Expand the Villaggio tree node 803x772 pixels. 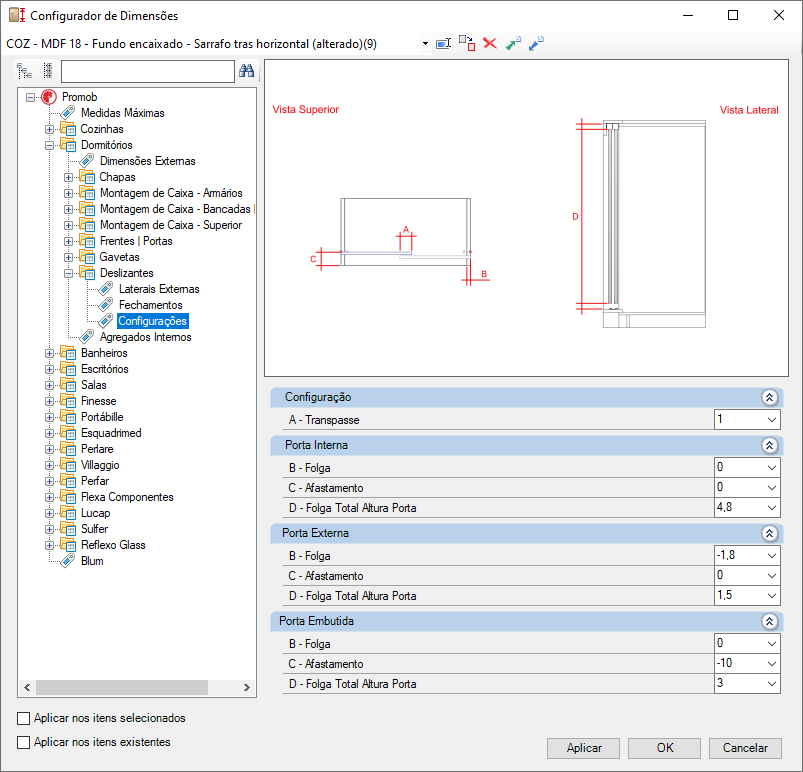click(49, 465)
